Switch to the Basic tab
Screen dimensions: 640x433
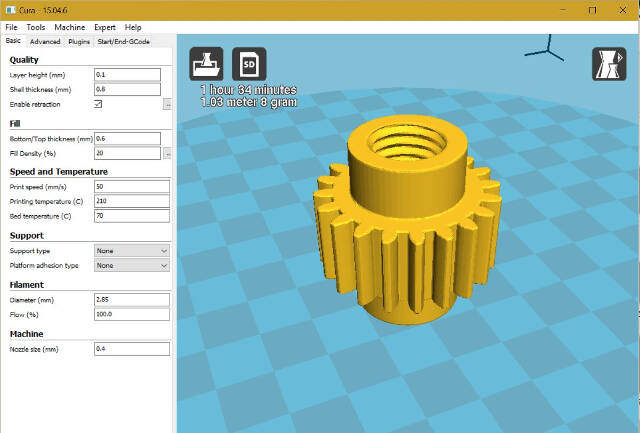(x=13, y=41)
